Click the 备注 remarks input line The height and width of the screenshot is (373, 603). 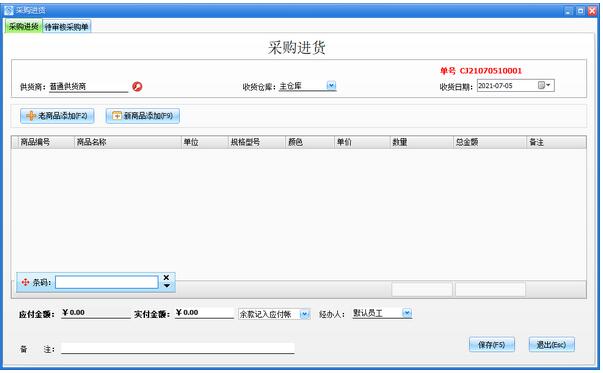(178, 348)
